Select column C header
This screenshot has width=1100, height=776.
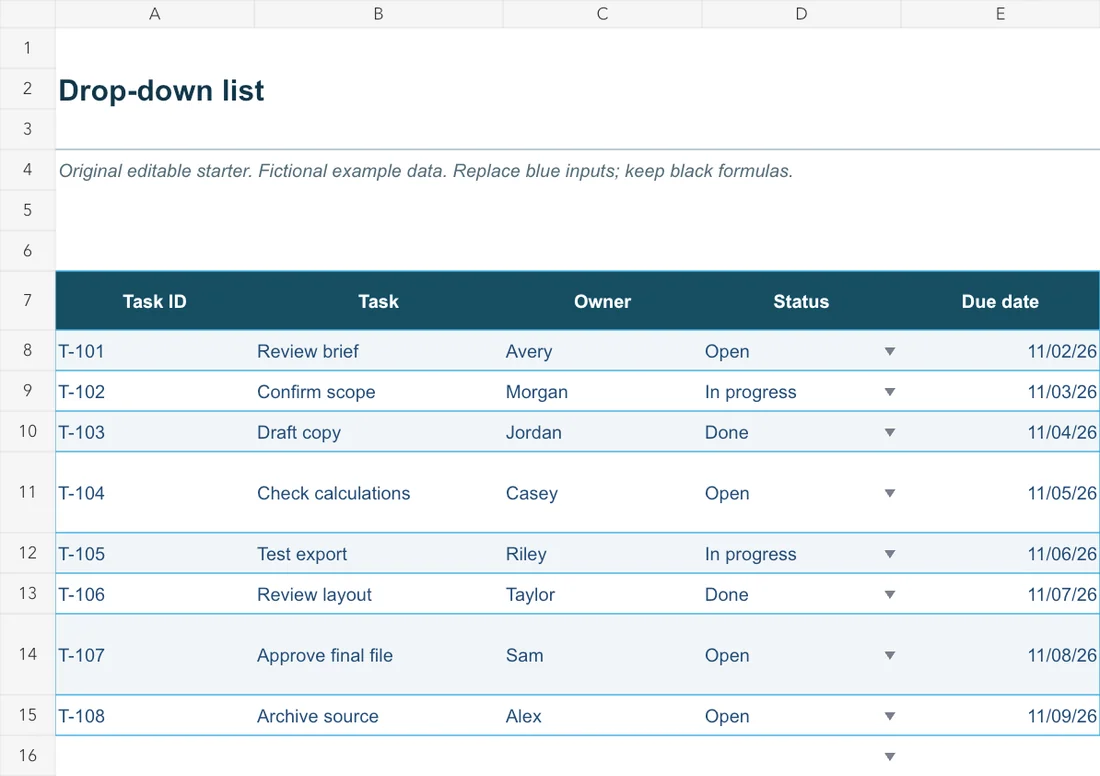(602, 14)
